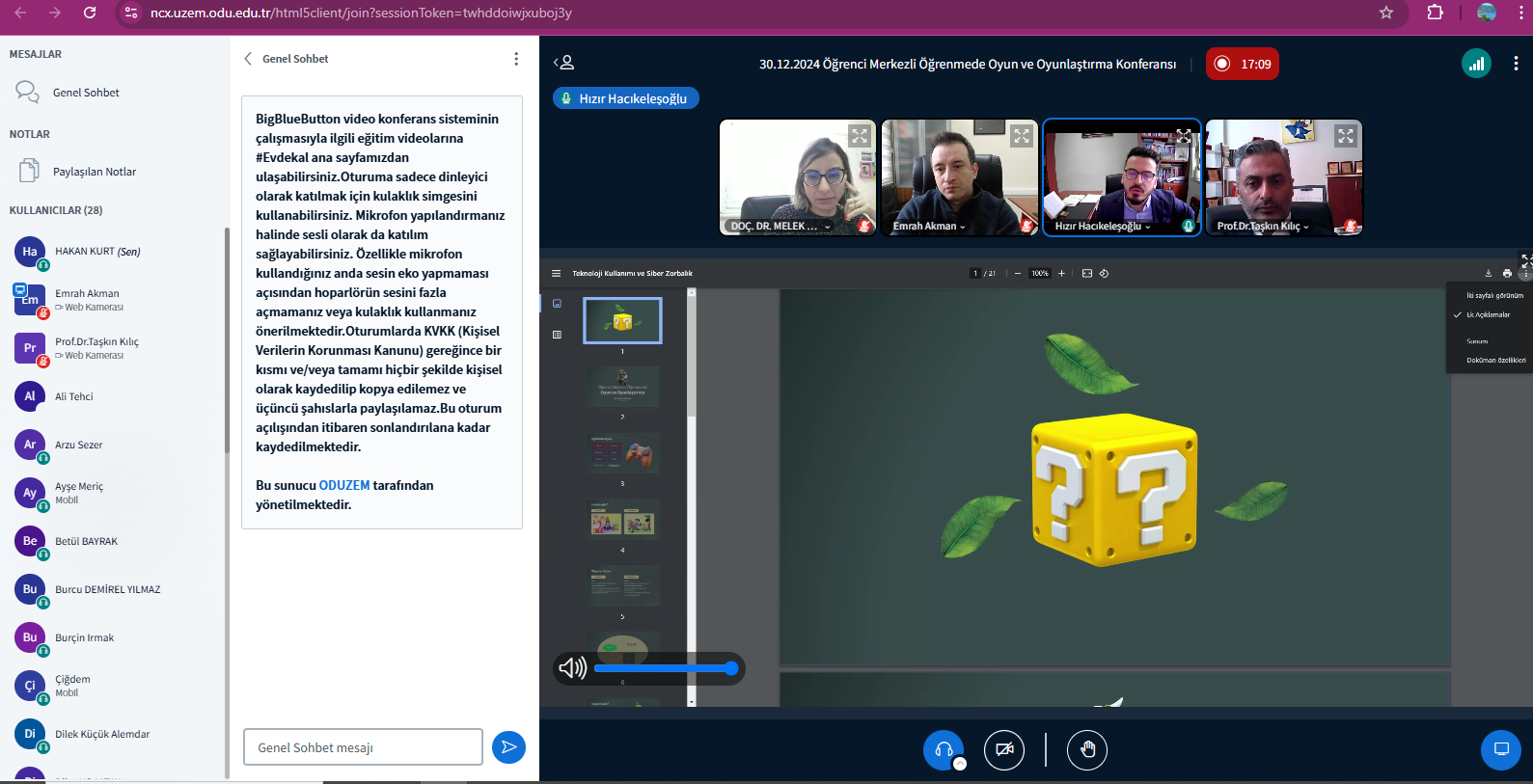Select slide 4 thumbnail
The height and width of the screenshot is (784, 1533).
(x=622, y=519)
